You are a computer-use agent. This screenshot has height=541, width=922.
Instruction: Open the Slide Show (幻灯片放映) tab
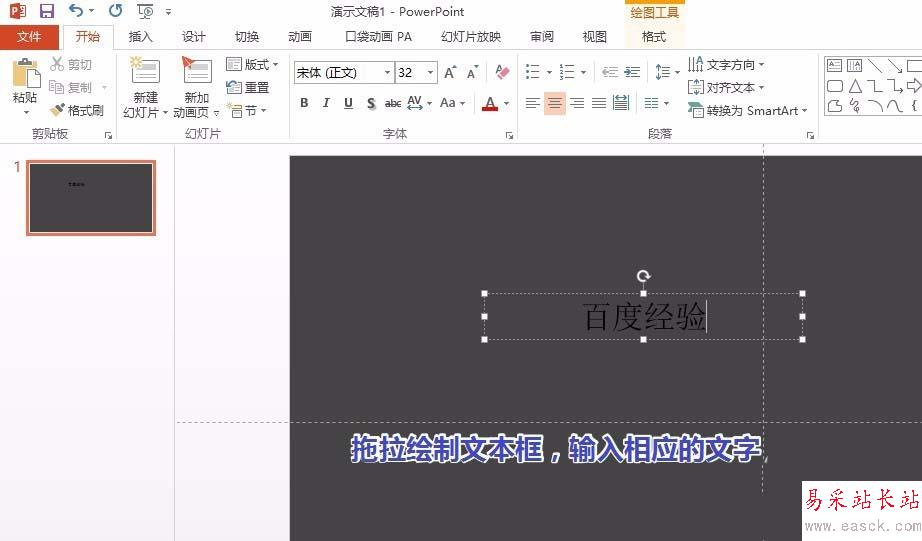pyautogui.click(x=470, y=37)
